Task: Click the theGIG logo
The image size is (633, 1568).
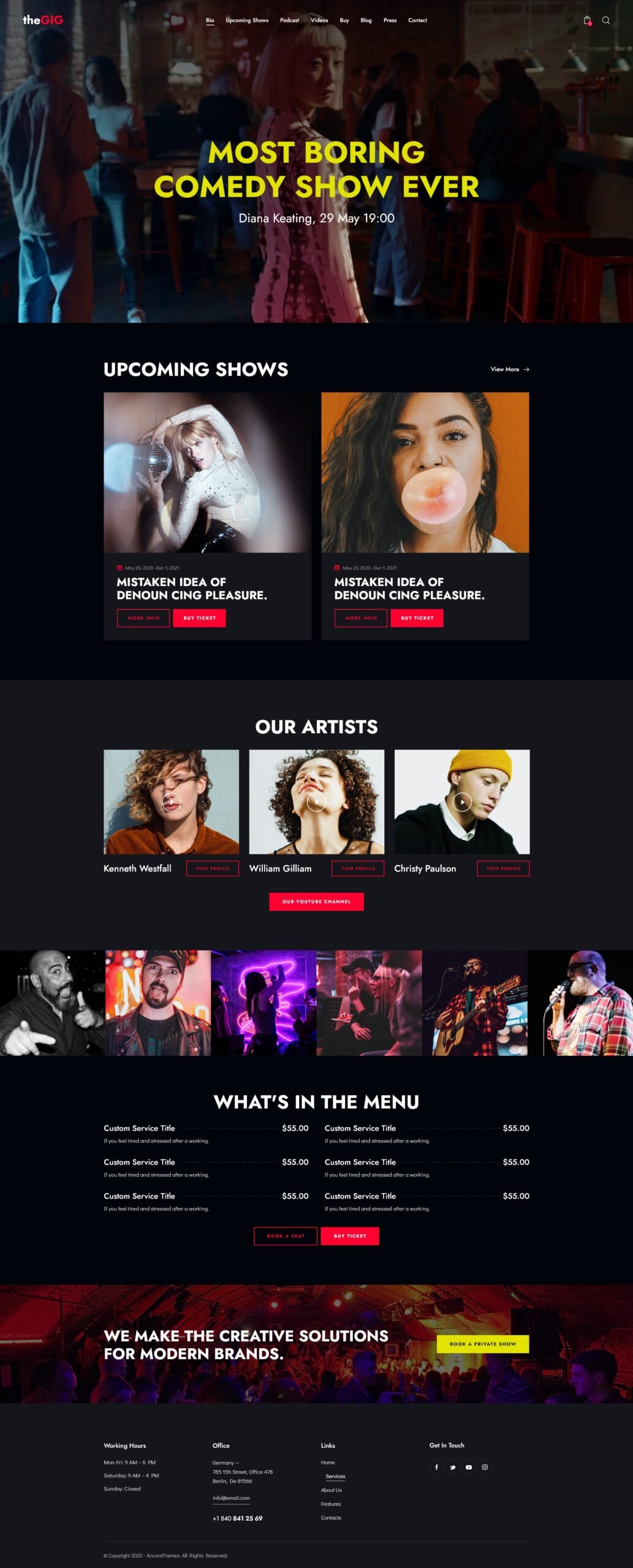Action: 43,20
